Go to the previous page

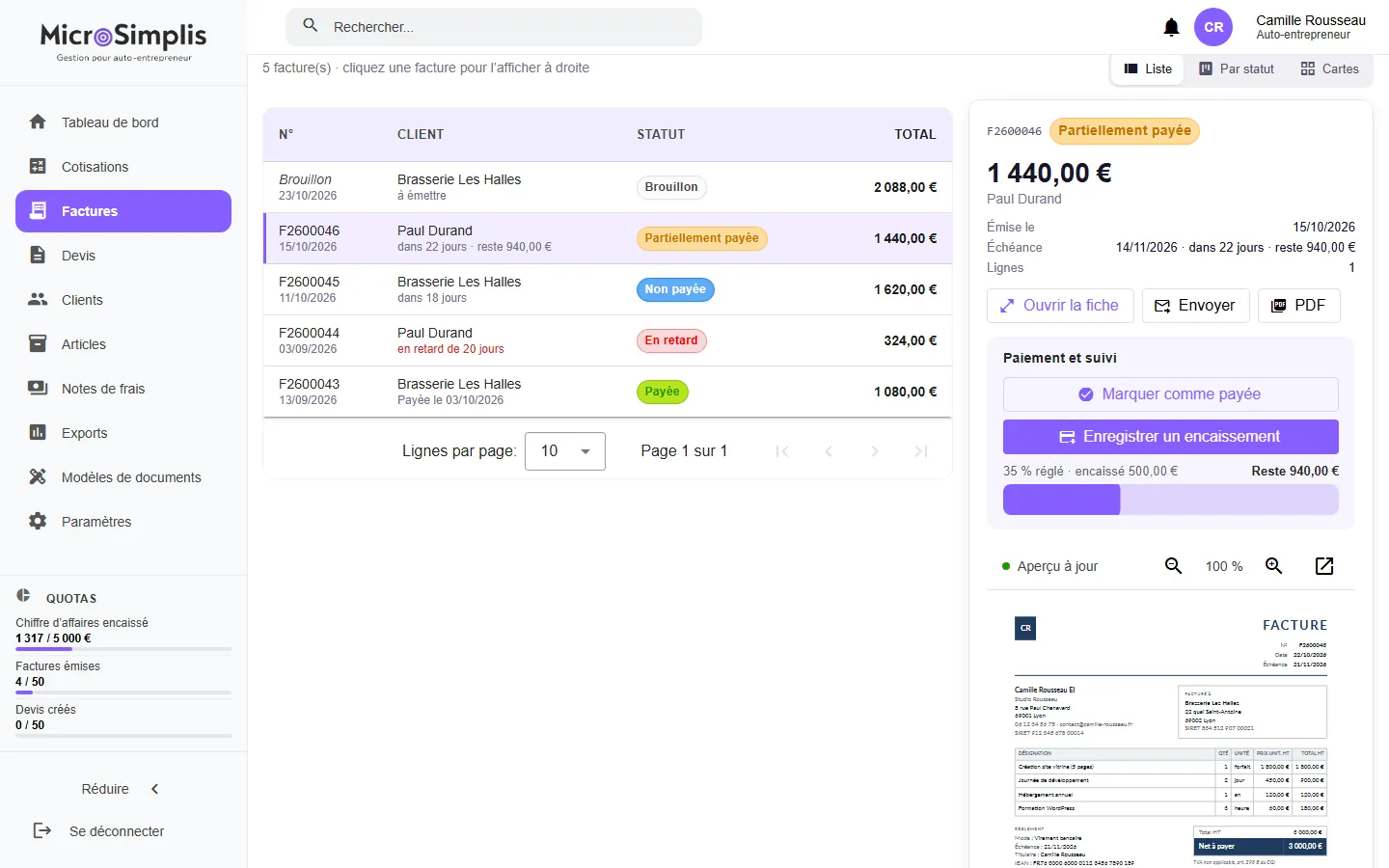[x=829, y=451]
